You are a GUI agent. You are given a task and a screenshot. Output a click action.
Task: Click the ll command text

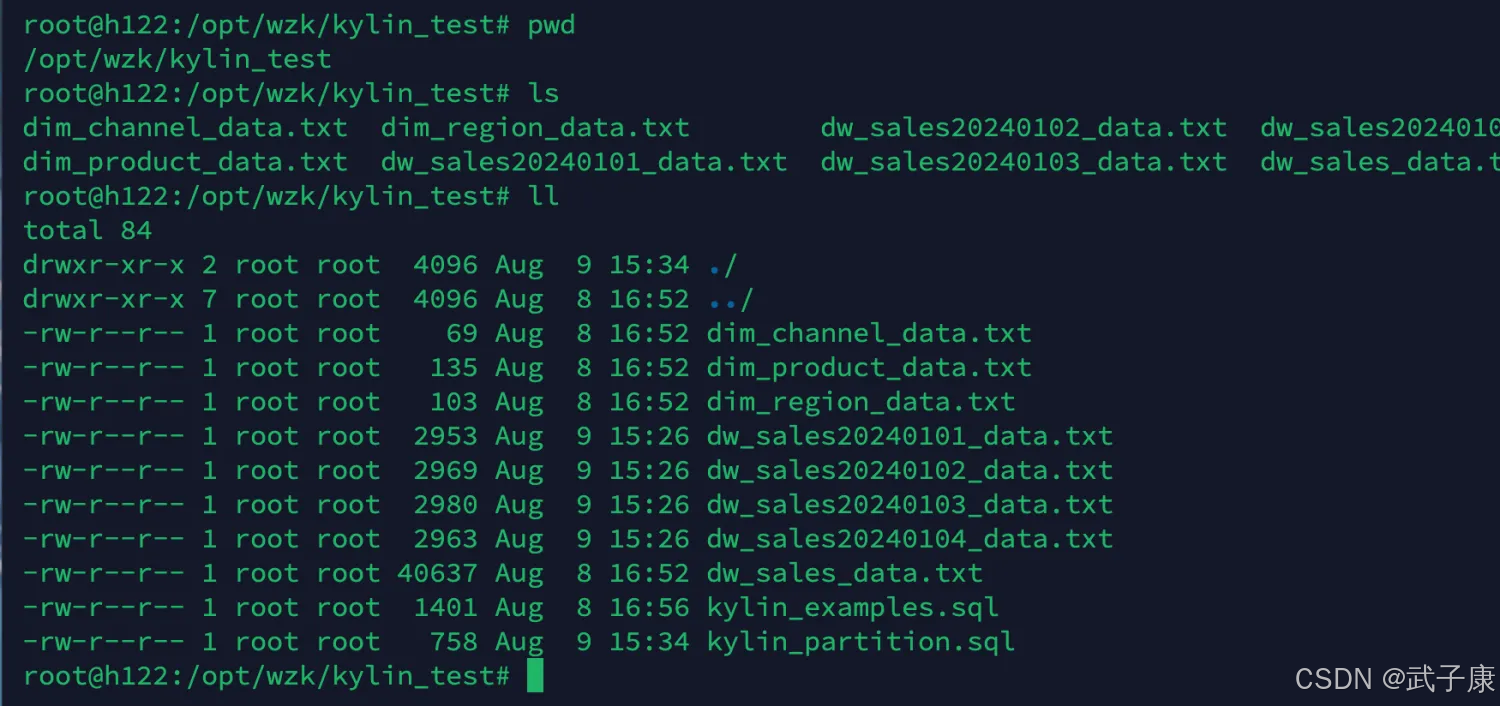pos(543,196)
